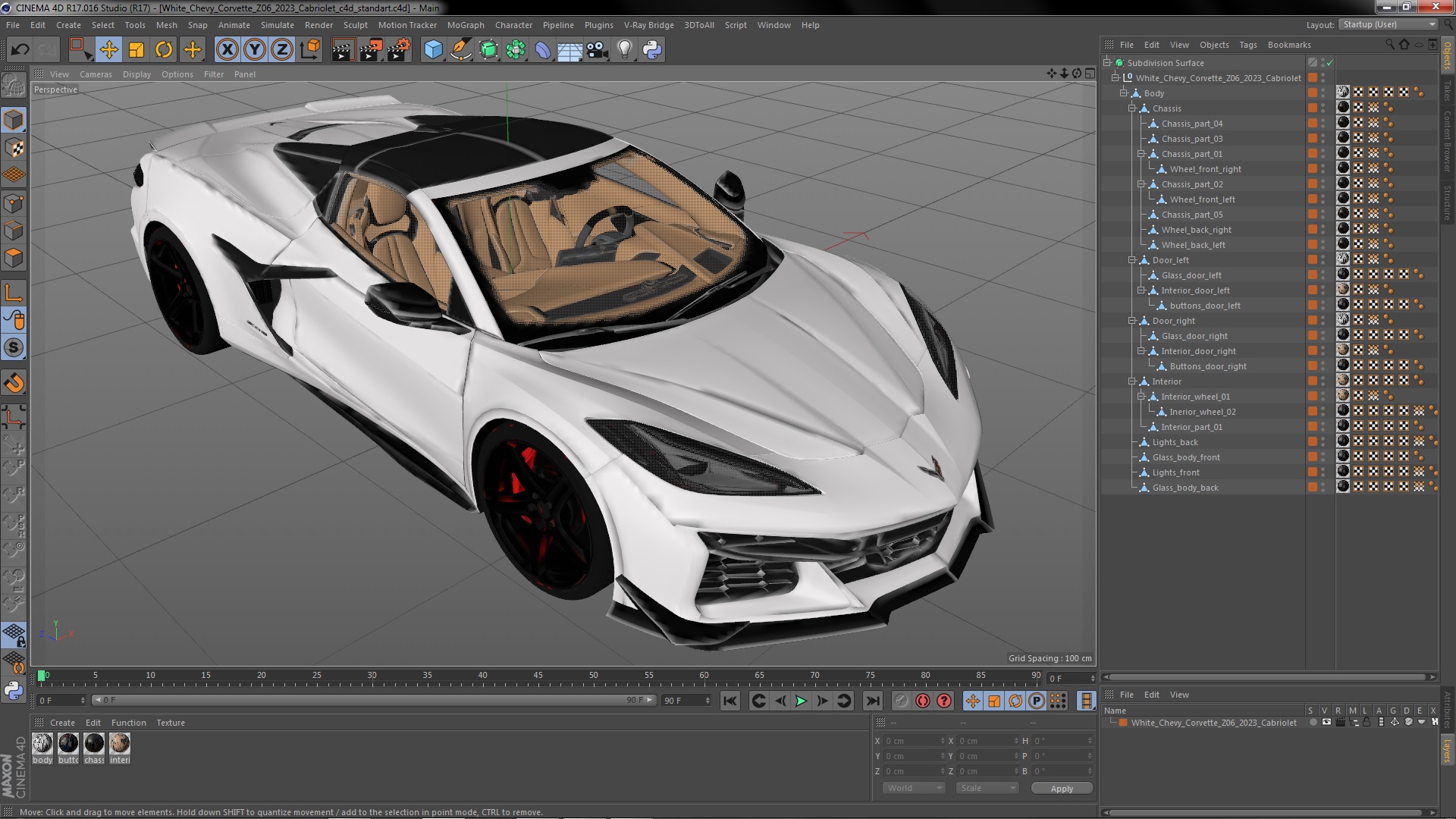Click the X position input field

tap(914, 741)
